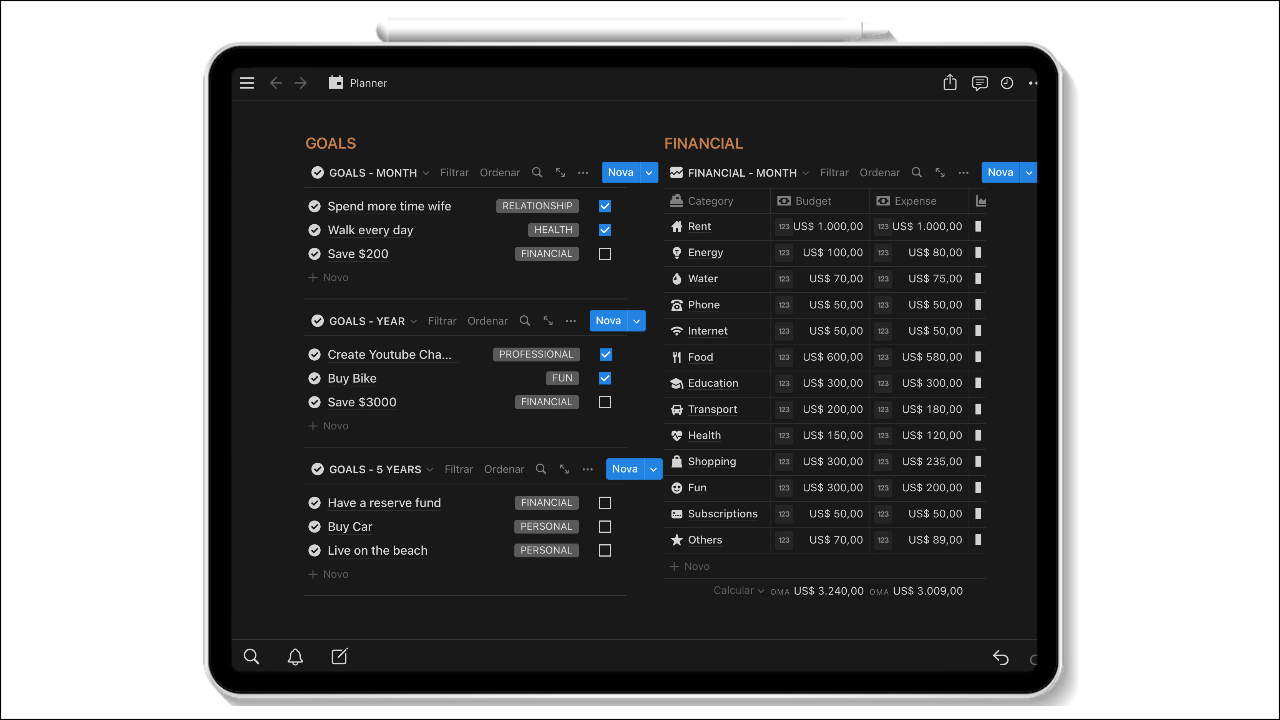Click the Share icon in the top bar
The width and height of the screenshot is (1280, 720).
pyautogui.click(x=949, y=83)
